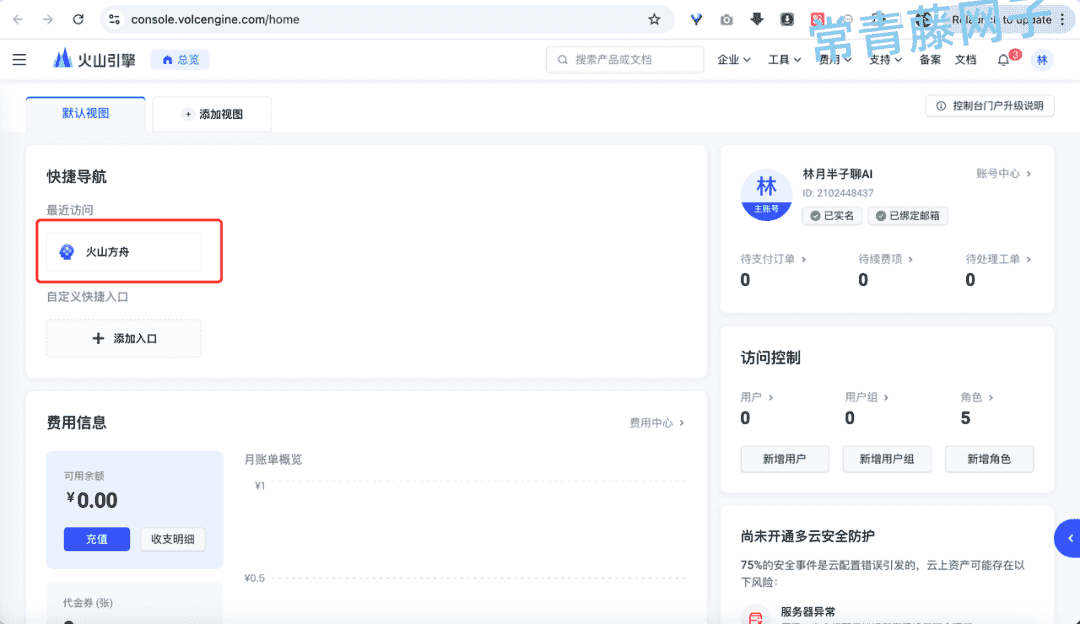The image size is (1080, 624).
Task: Click the downward-arrow download extension icon
Action: pos(757,19)
